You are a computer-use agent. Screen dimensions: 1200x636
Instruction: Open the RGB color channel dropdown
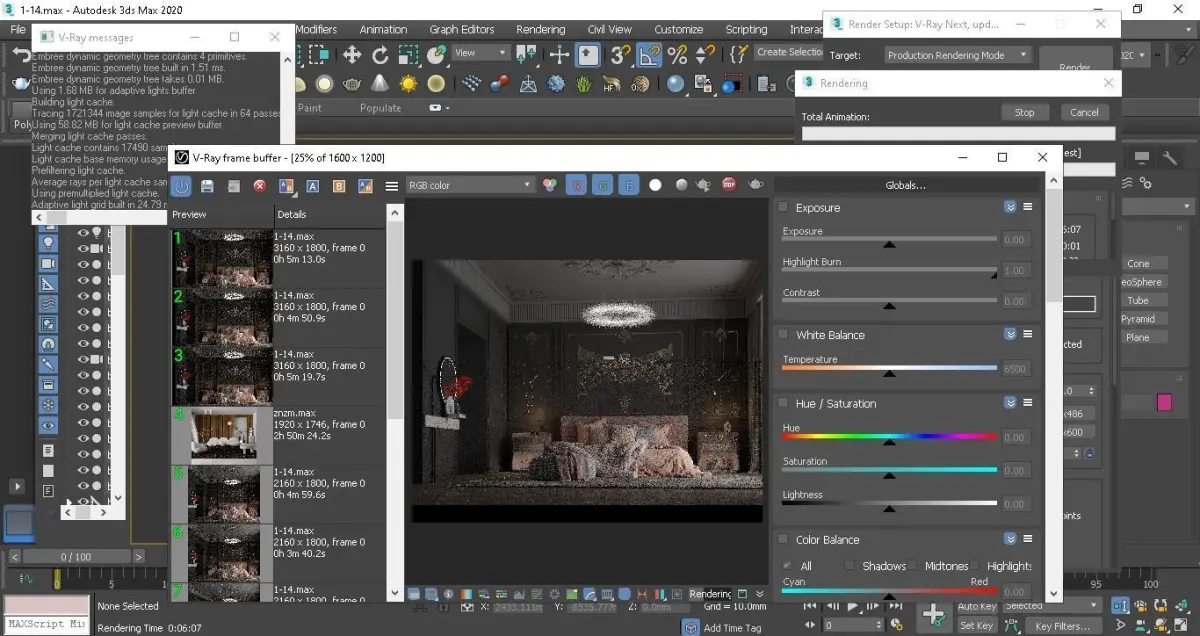[x=470, y=185]
